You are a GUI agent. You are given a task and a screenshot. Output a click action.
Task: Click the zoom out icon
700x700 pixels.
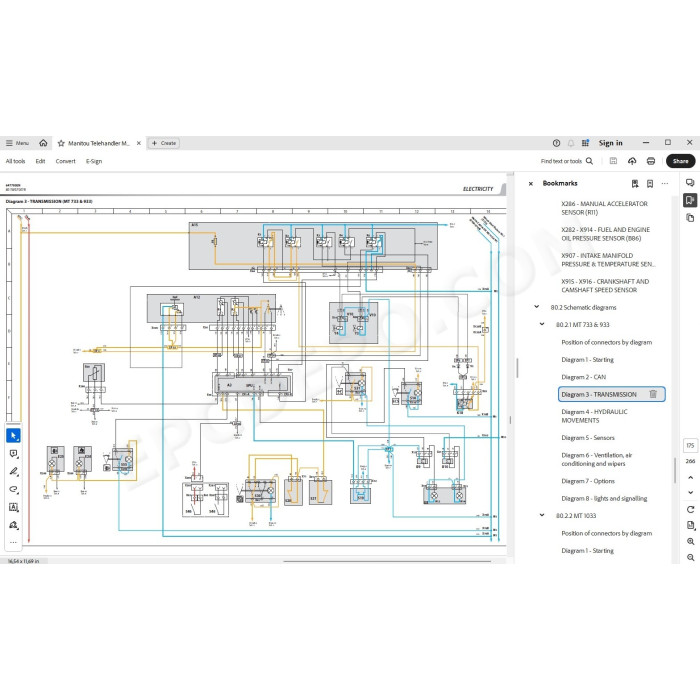pyautogui.click(x=691, y=558)
